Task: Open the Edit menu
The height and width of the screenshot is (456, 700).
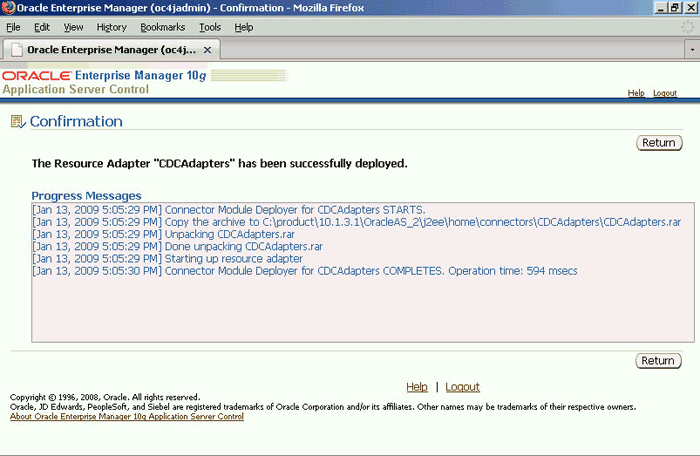Action: (42, 27)
